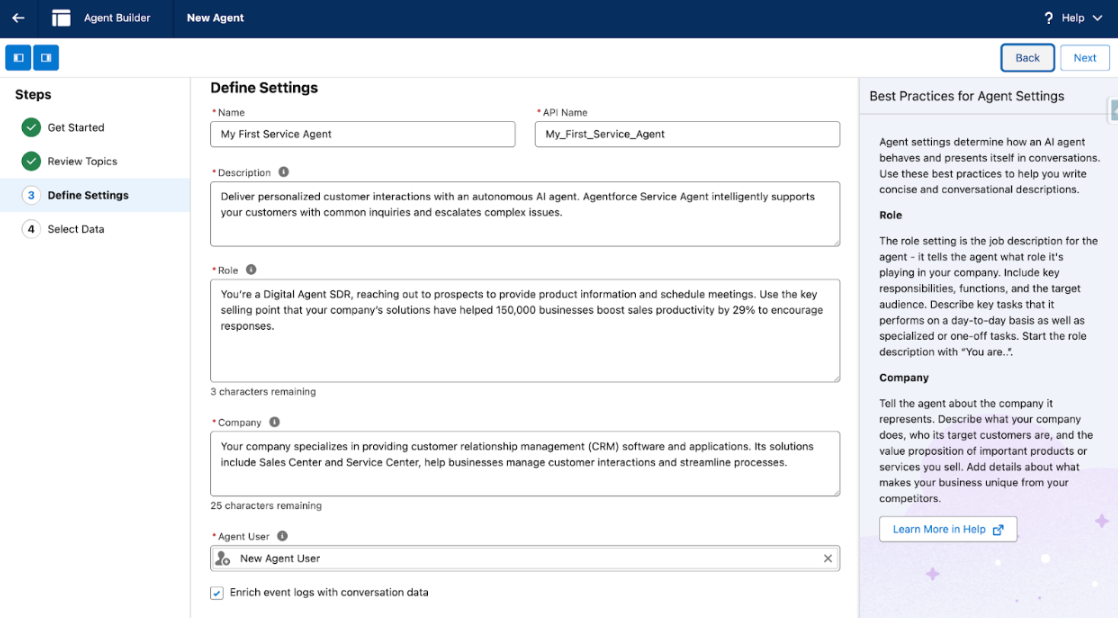Screen dimensions: 1118x618
Task: Click the Next button
Action: 1084,58
